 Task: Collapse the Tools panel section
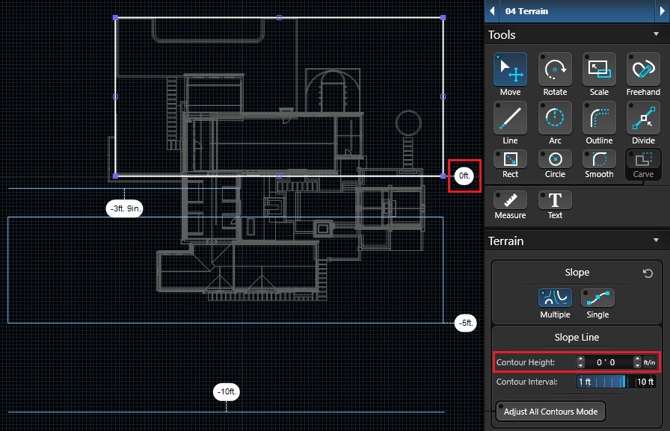pyautogui.click(x=656, y=35)
